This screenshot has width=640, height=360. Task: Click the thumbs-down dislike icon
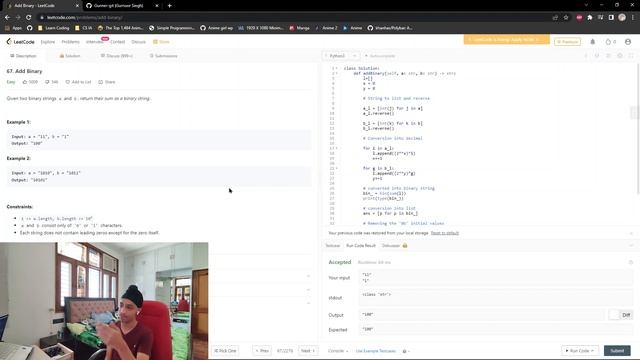pos(47,82)
